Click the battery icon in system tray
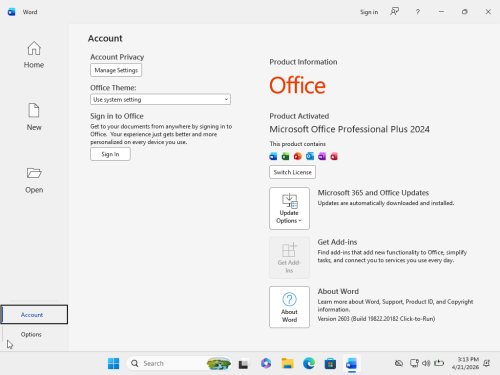This screenshot has height=375, width=500. click(x=439, y=363)
